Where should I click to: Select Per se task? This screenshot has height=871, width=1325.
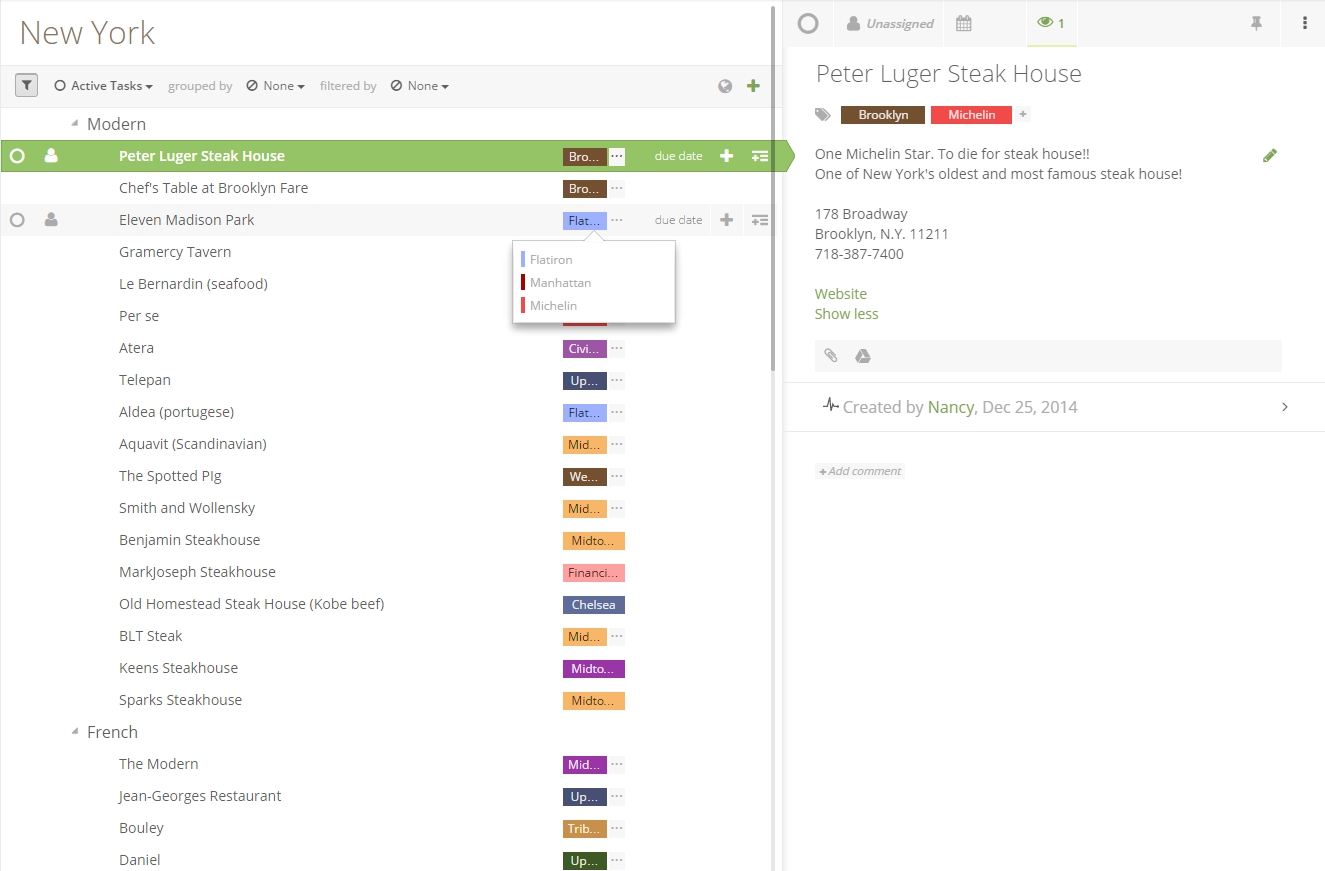pyautogui.click(x=139, y=316)
